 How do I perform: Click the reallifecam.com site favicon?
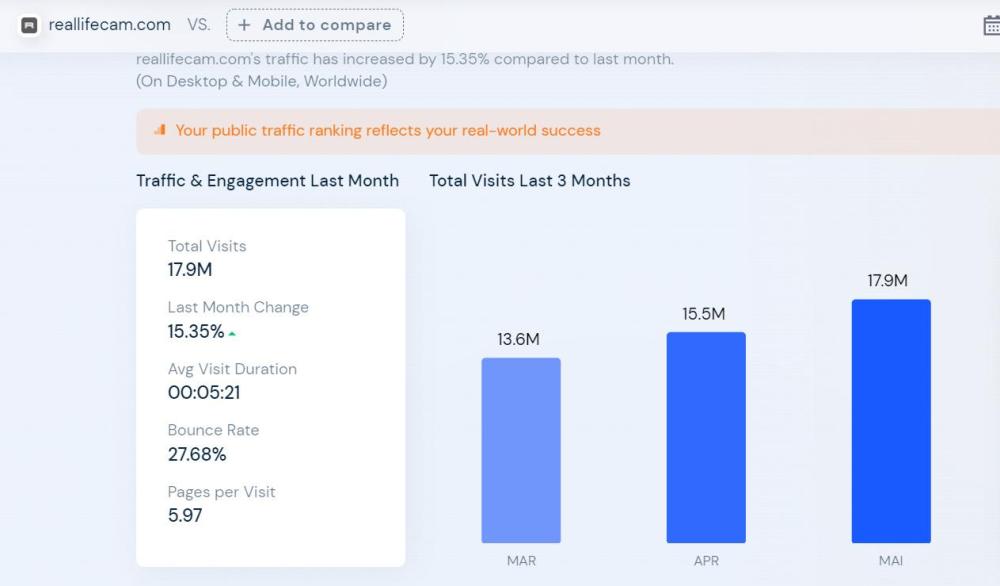coord(30,25)
